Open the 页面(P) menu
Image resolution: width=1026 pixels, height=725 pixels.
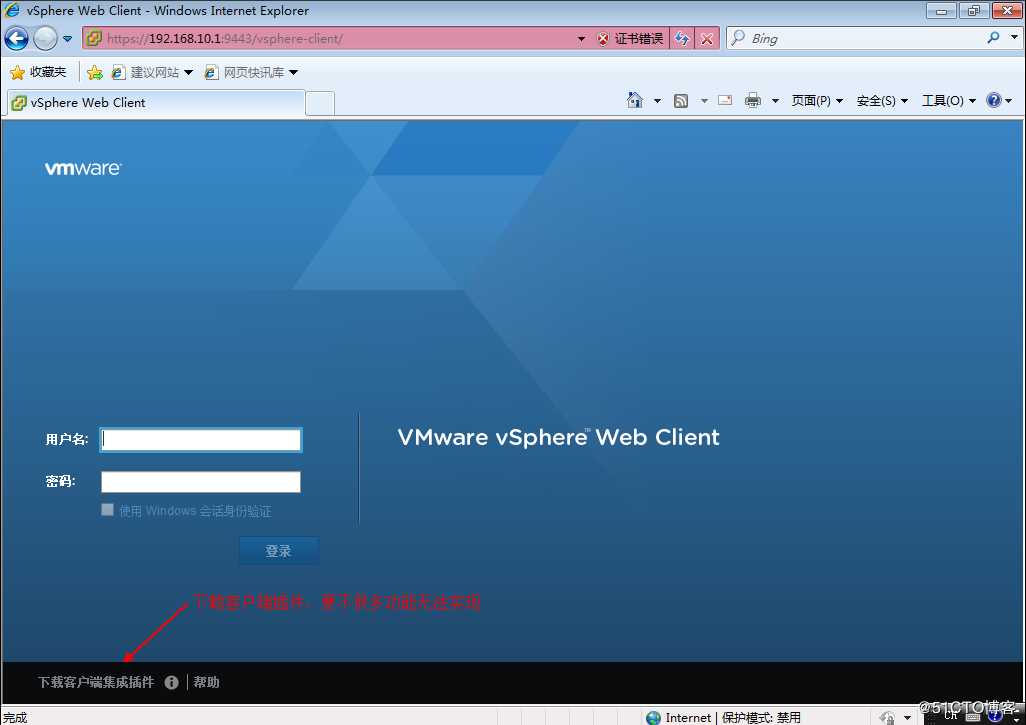point(817,100)
